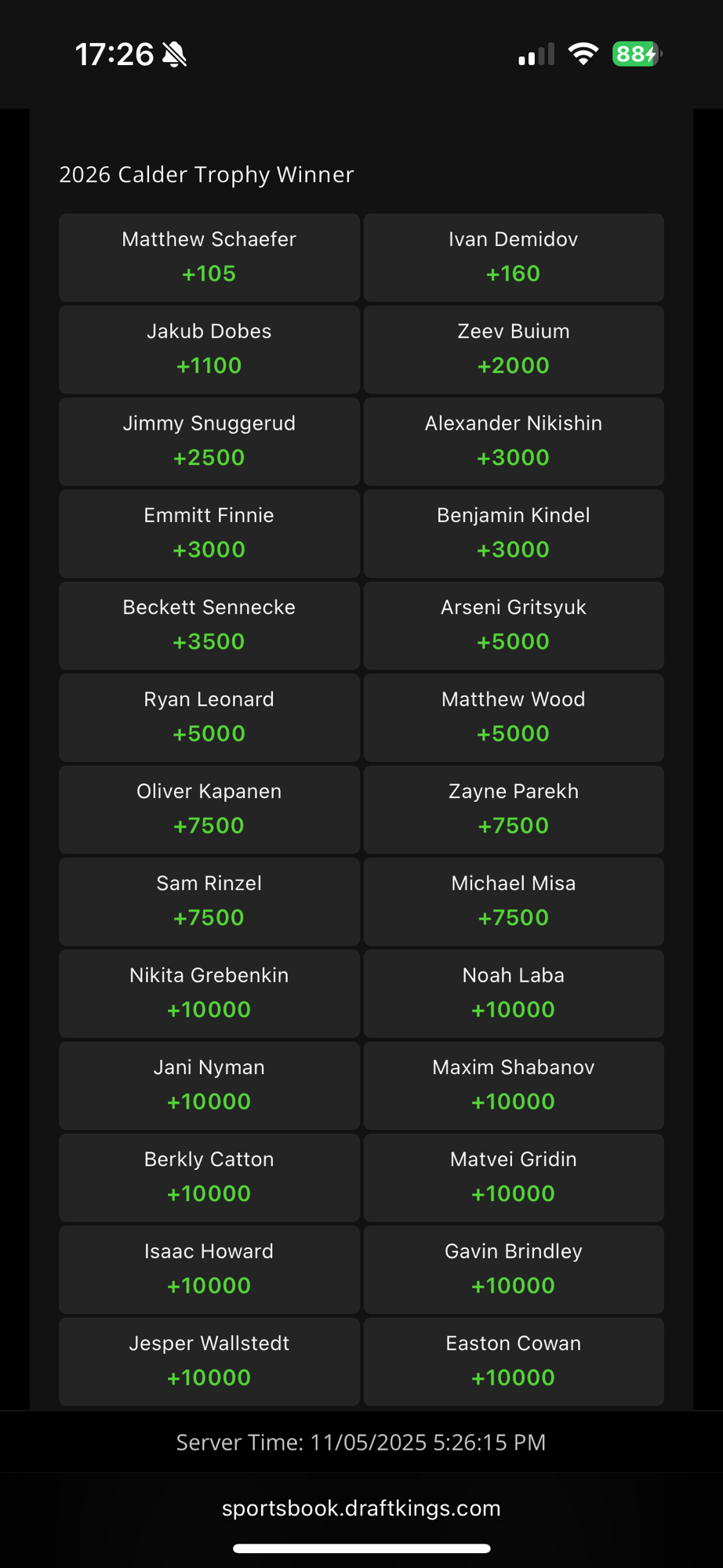This screenshot has width=723, height=1568.
Task: Tap the cellular signal bars
Action: coord(536,55)
